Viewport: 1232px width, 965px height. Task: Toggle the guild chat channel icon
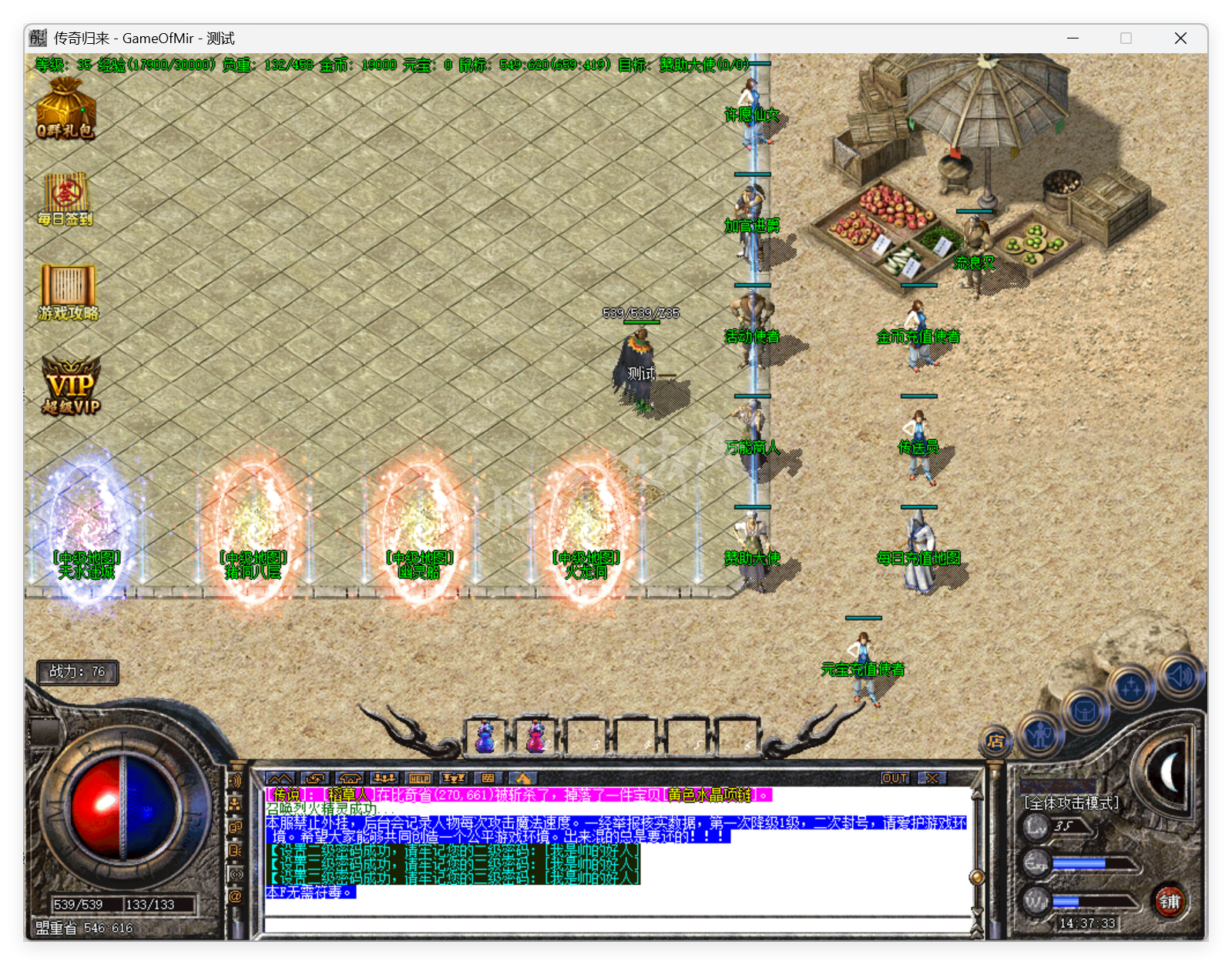tap(235, 827)
